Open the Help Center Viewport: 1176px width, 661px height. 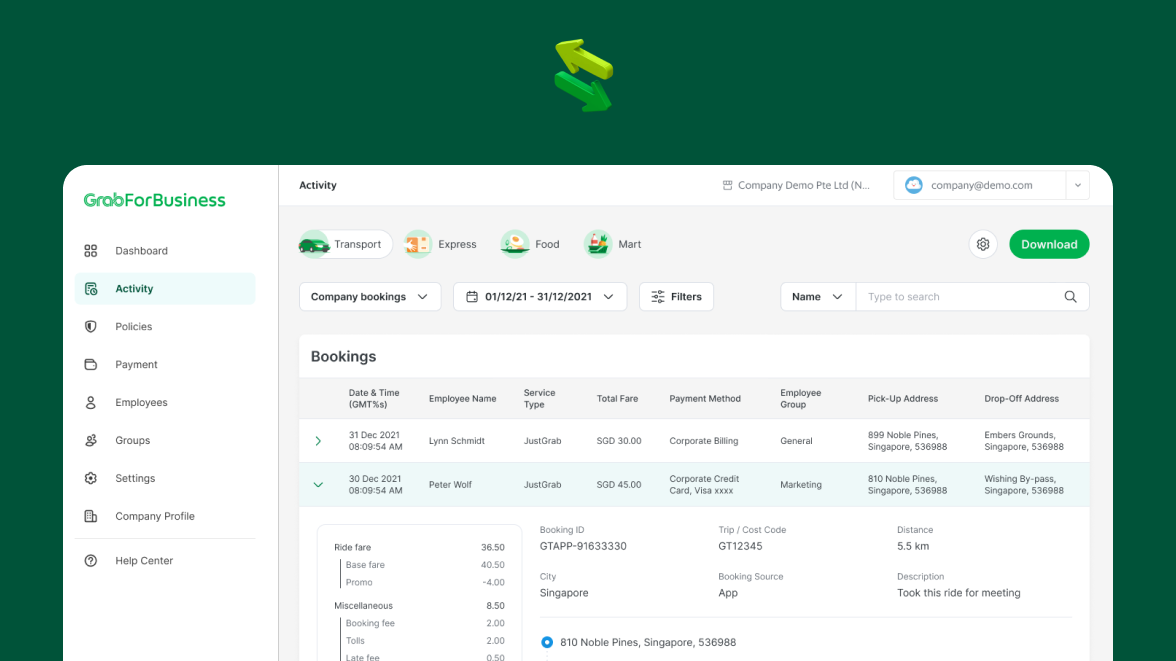[143, 560]
